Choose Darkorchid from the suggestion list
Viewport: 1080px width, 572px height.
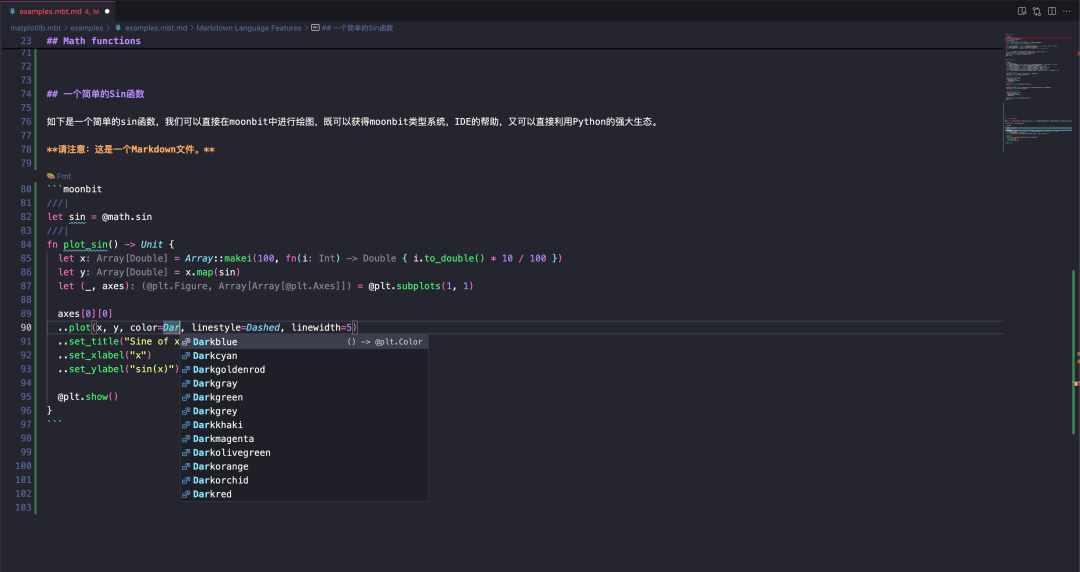pos(304,480)
